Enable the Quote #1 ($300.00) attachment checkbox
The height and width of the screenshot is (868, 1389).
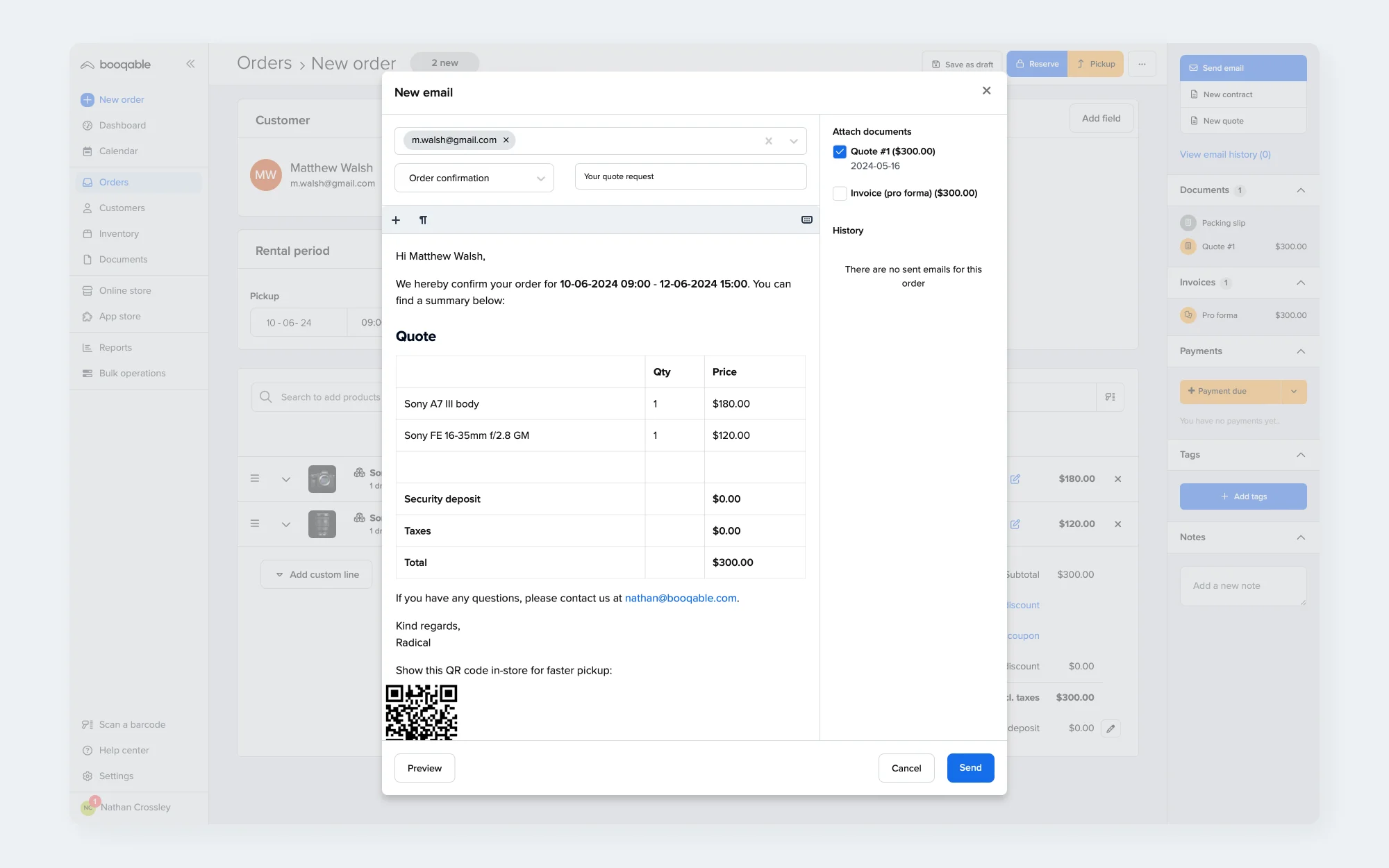click(x=839, y=151)
